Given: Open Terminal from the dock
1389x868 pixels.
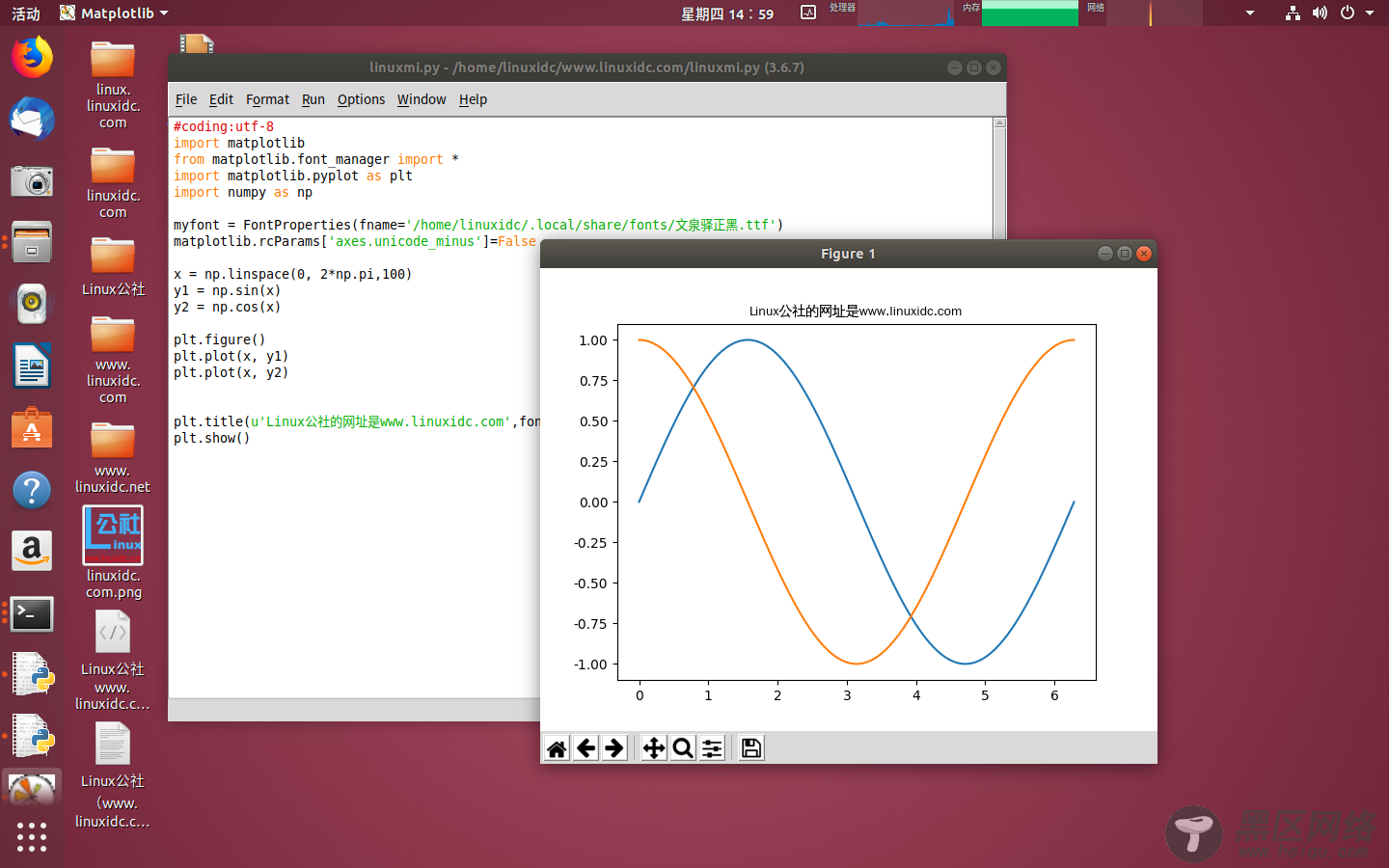Looking at the screenshot, I should (32, 613).
